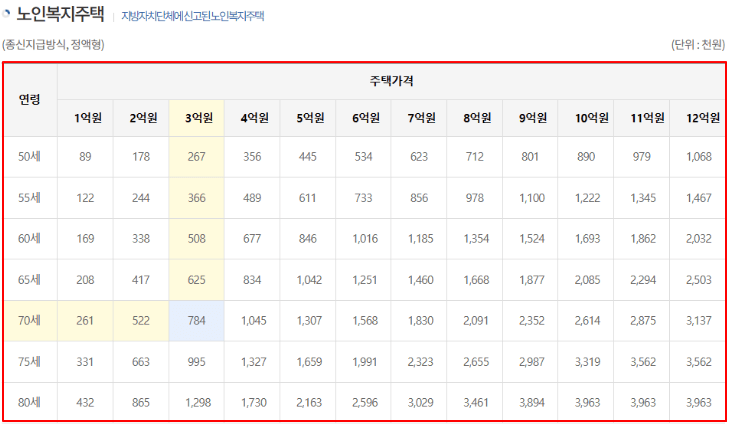Click the cell with value 1,042
The height and width of the screenshot is (429, 730).
(x=308, y=280)
